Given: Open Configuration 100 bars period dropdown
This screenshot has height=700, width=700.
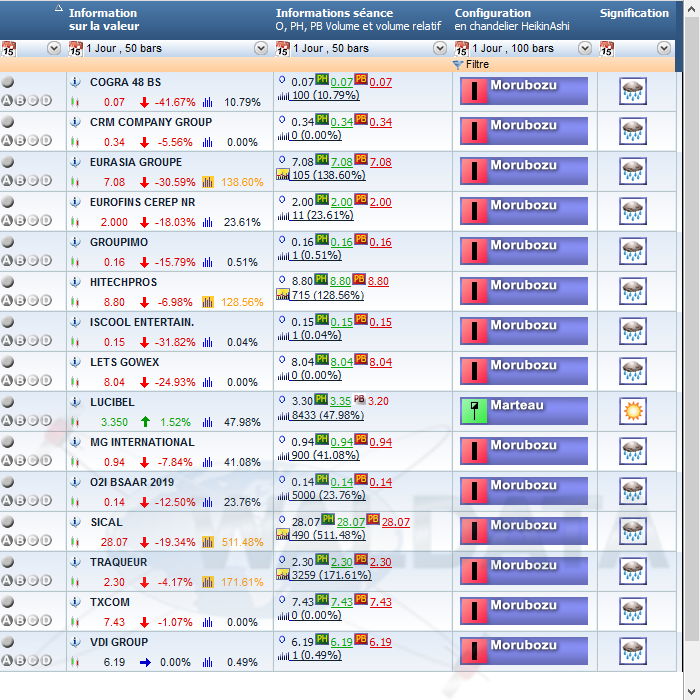Looking at the screenshot, I should (585, 48).
